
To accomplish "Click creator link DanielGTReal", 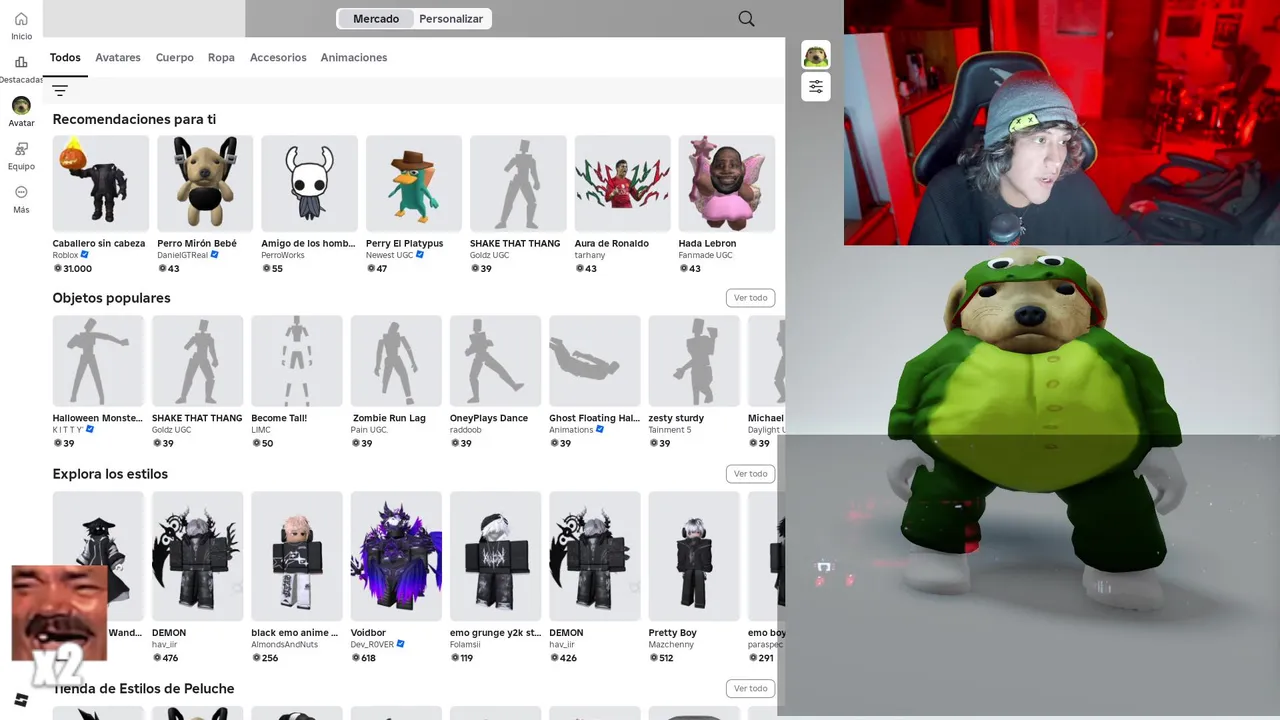I will click(x=182, y=255).
